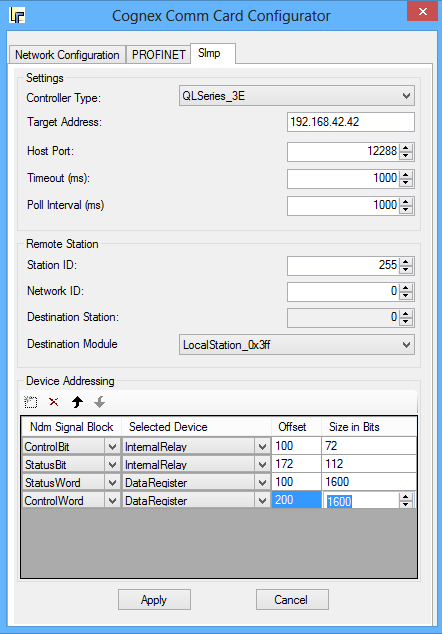The width and height of the screenshot is (442, 634).
Task: Open the StatusWord row DataRegister device dropdown
Action: pos(262,482)
